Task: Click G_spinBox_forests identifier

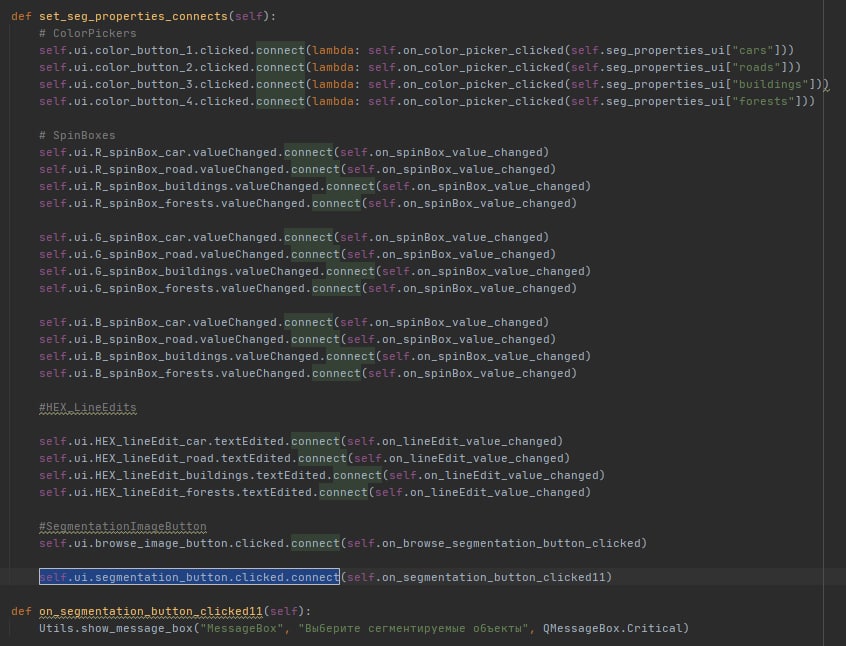Action: (154, 288)
